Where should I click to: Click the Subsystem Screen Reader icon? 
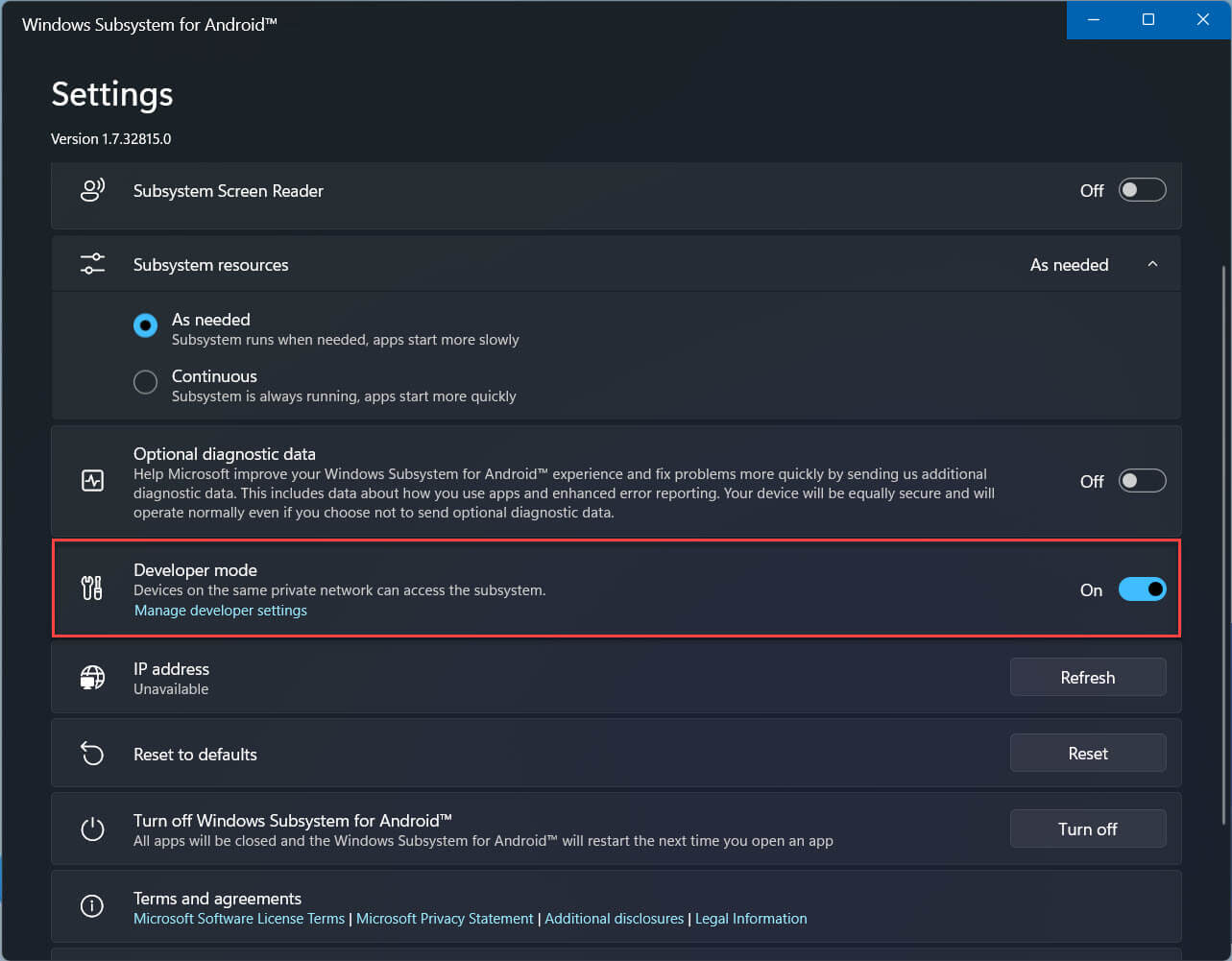point(92,190)
